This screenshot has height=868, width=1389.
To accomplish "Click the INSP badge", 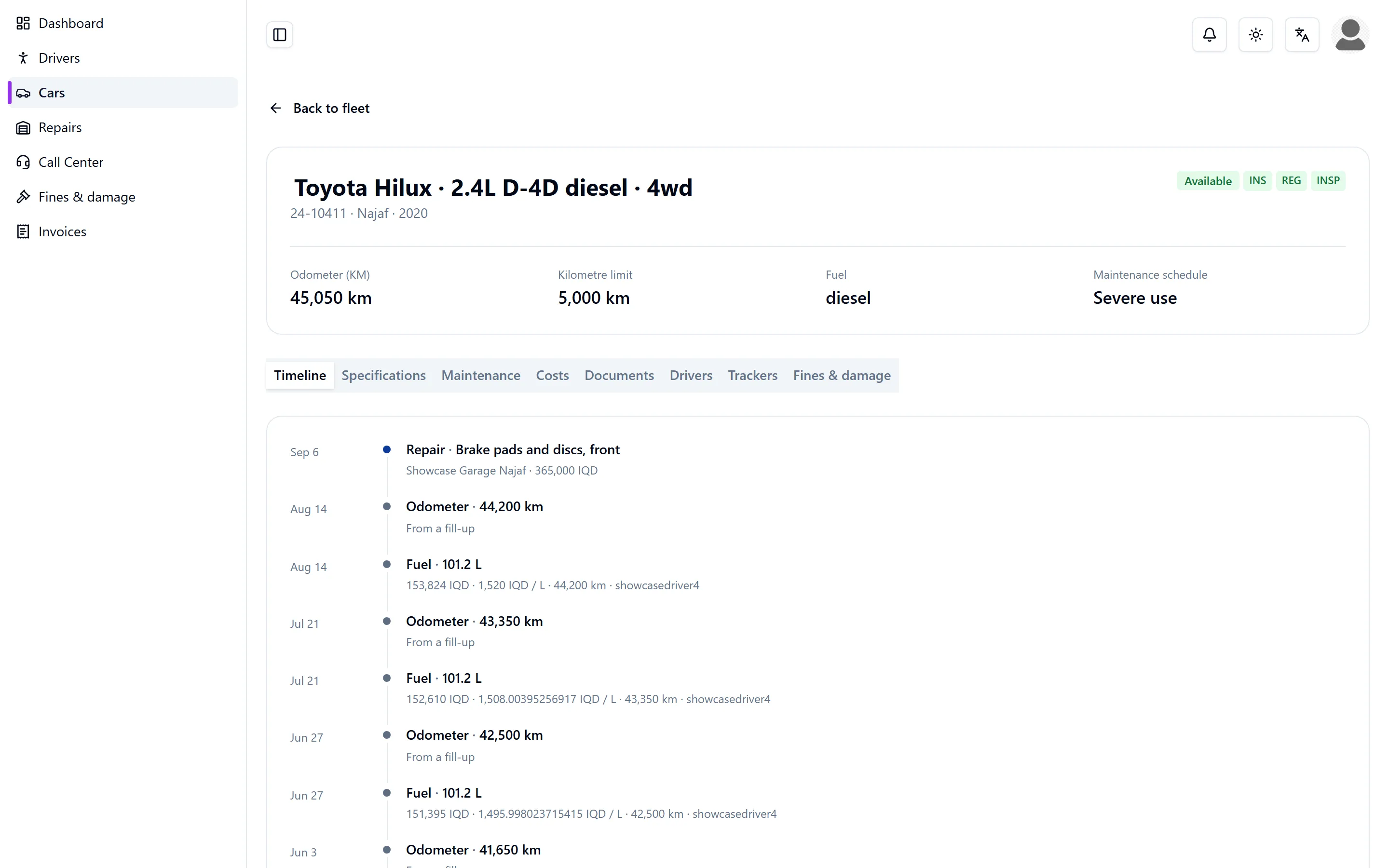I will (x=1328, y=181).
